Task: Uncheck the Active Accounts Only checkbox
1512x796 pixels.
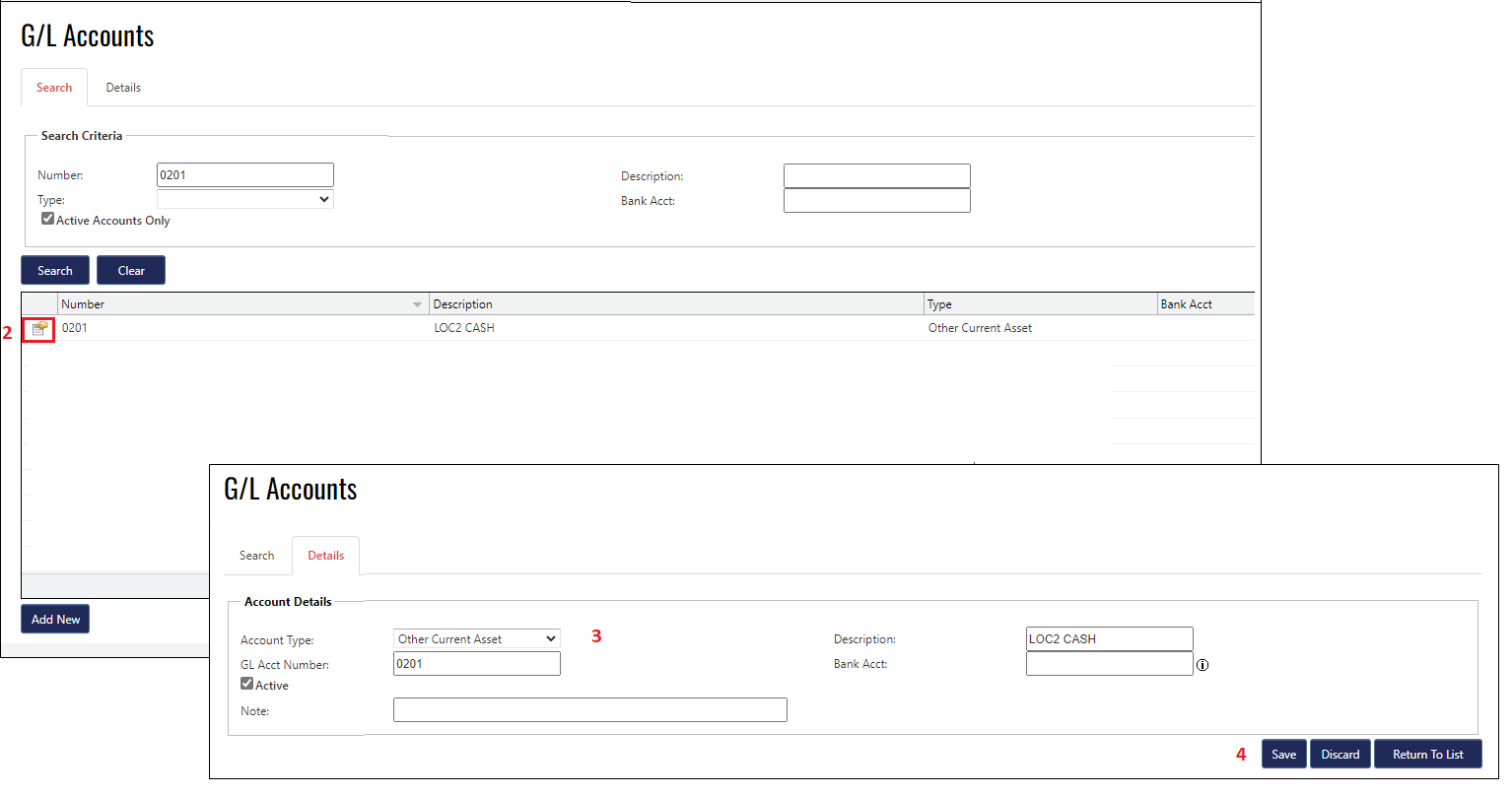Action: [x=47, y=219]
